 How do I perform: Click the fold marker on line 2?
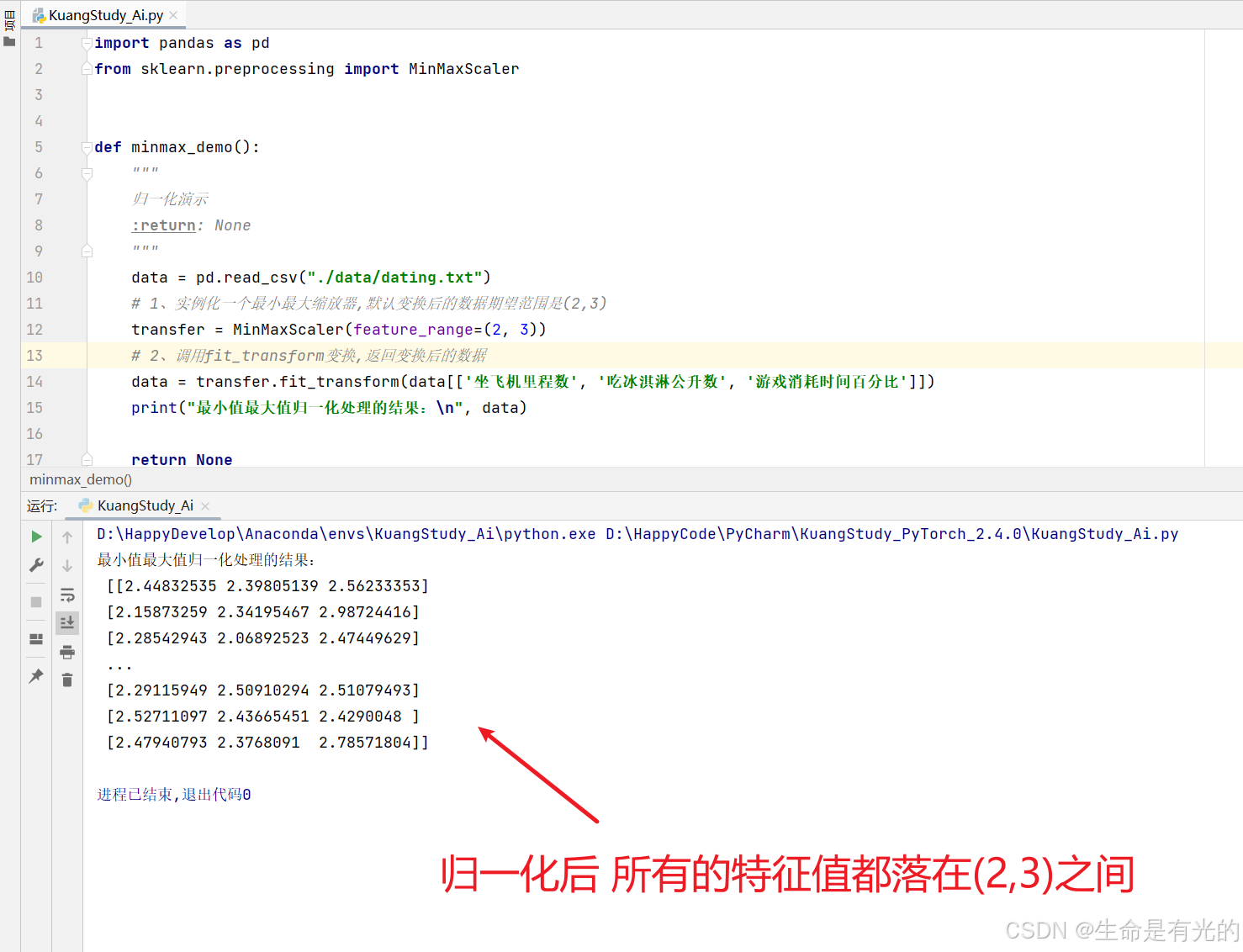(87, 69)
